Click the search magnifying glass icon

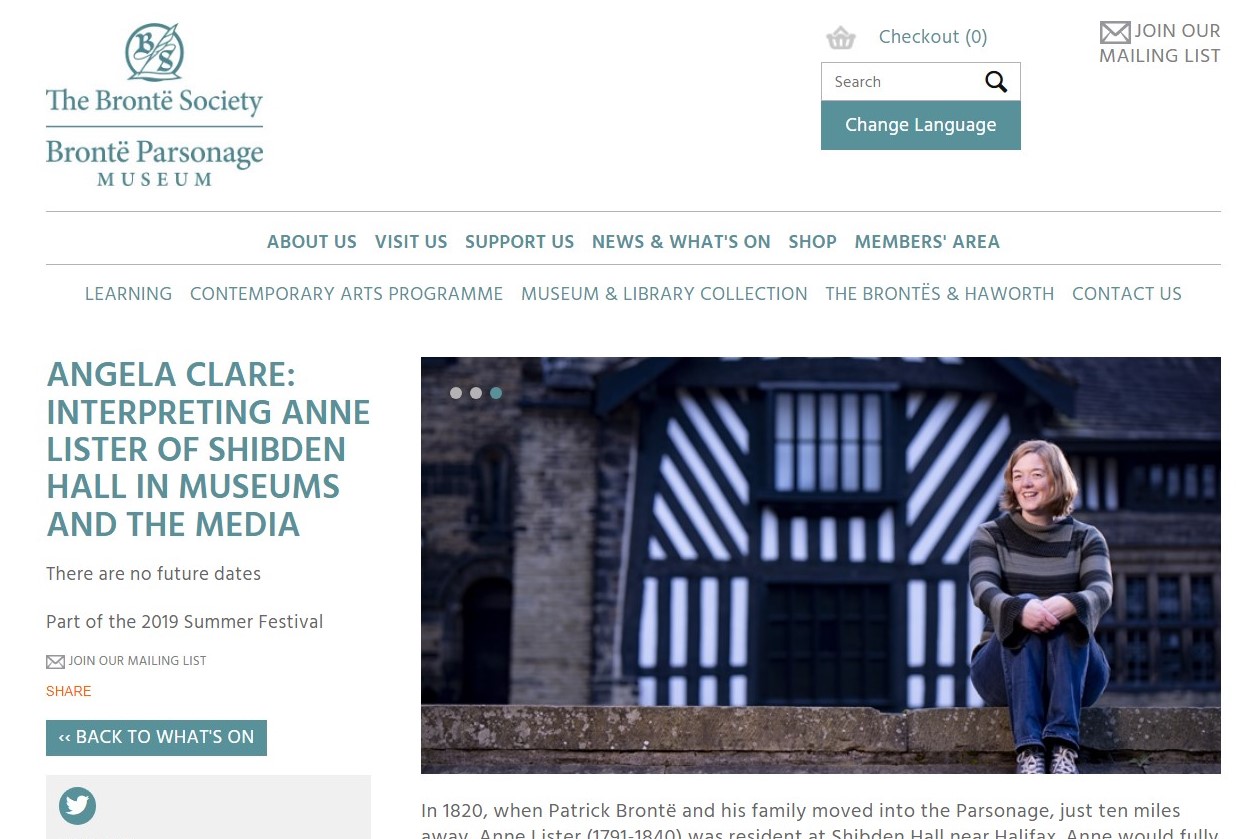coord(996,82)
